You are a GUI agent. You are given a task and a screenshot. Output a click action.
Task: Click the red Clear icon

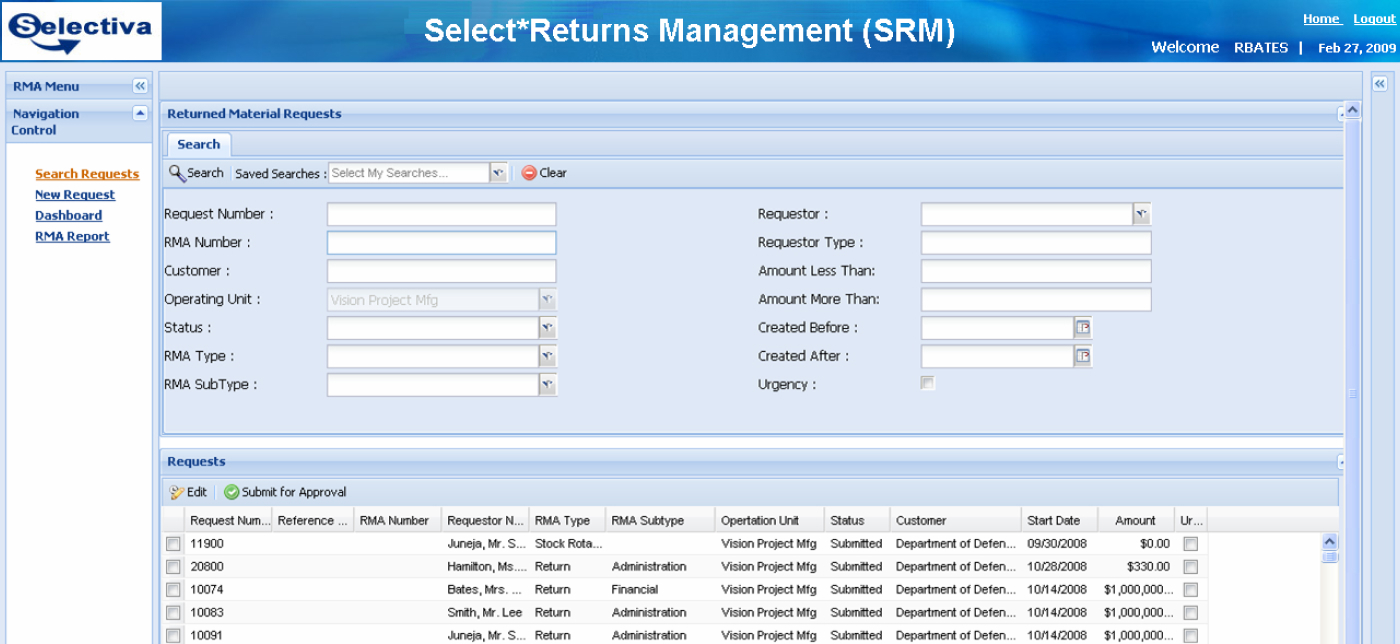[x=529, y=173]
